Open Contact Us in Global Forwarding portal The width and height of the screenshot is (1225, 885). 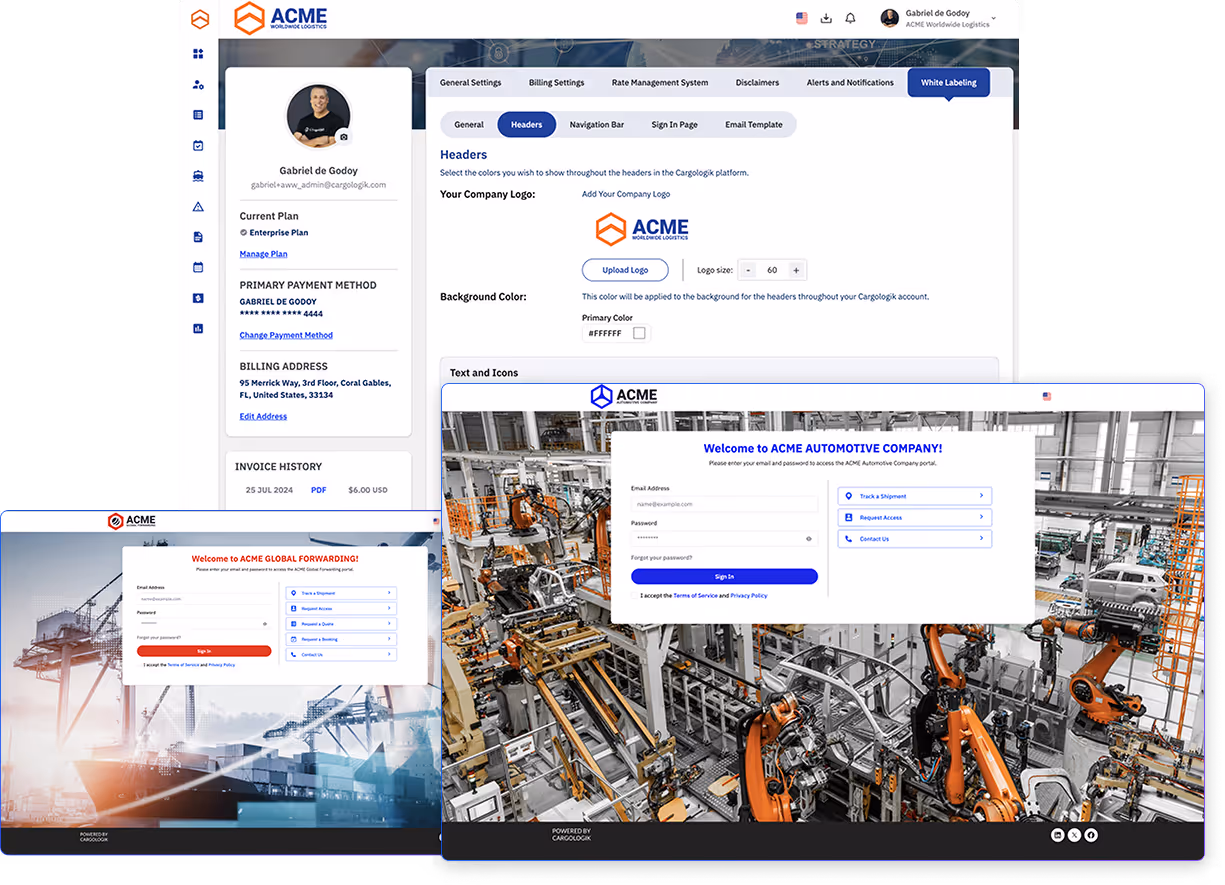tap(341, 654)
